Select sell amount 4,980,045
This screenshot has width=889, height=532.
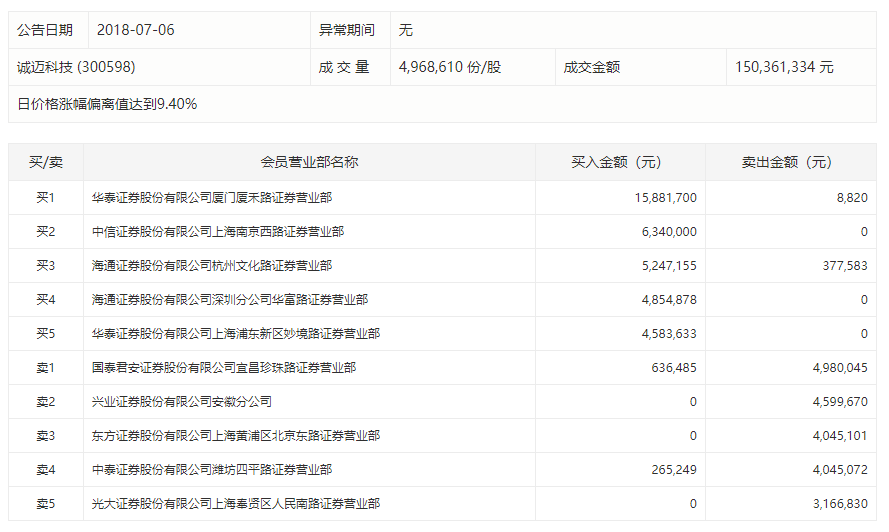(x=840, y=368)
